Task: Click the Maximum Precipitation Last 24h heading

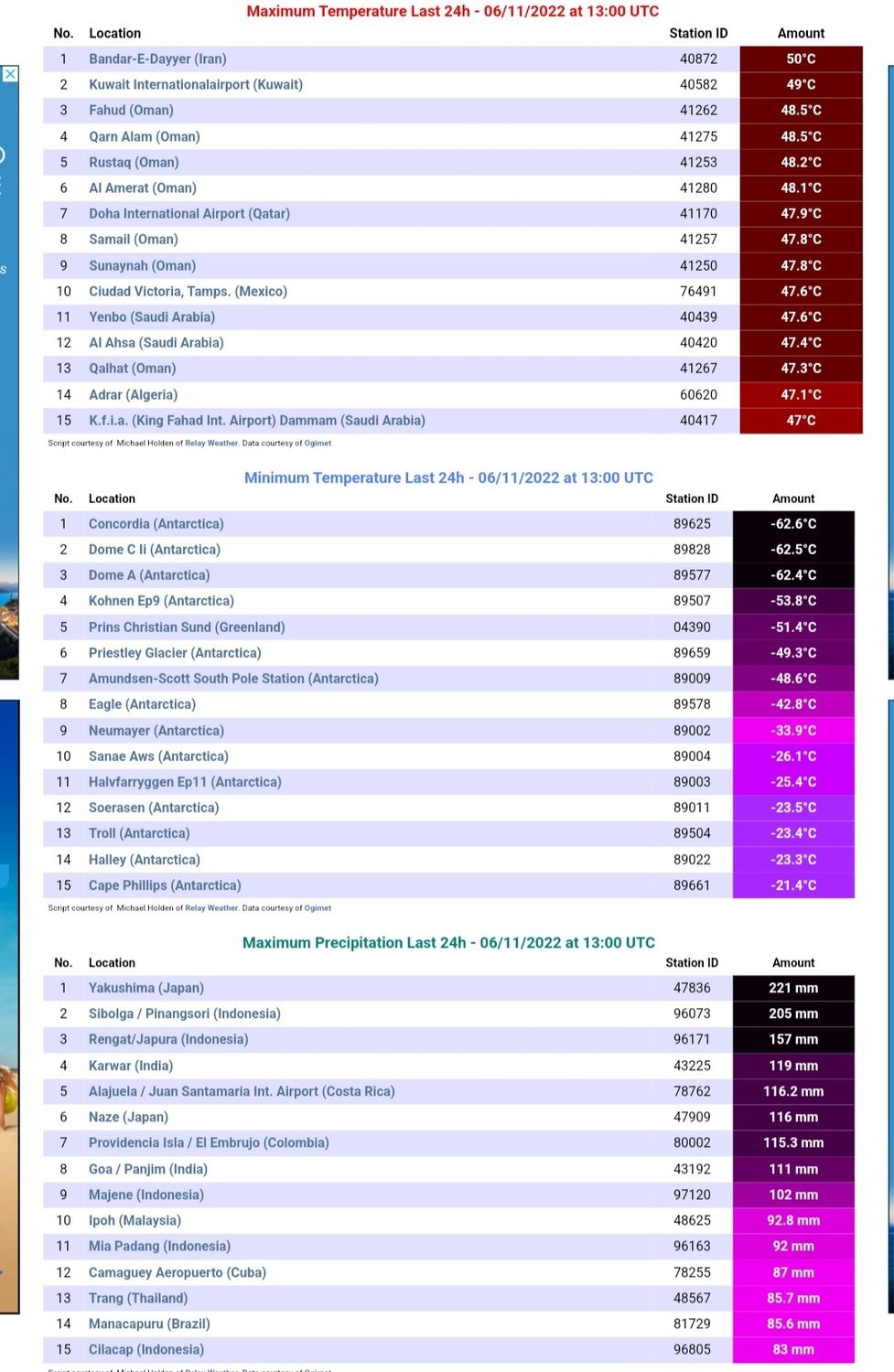Action: click(x=448, y=942)
